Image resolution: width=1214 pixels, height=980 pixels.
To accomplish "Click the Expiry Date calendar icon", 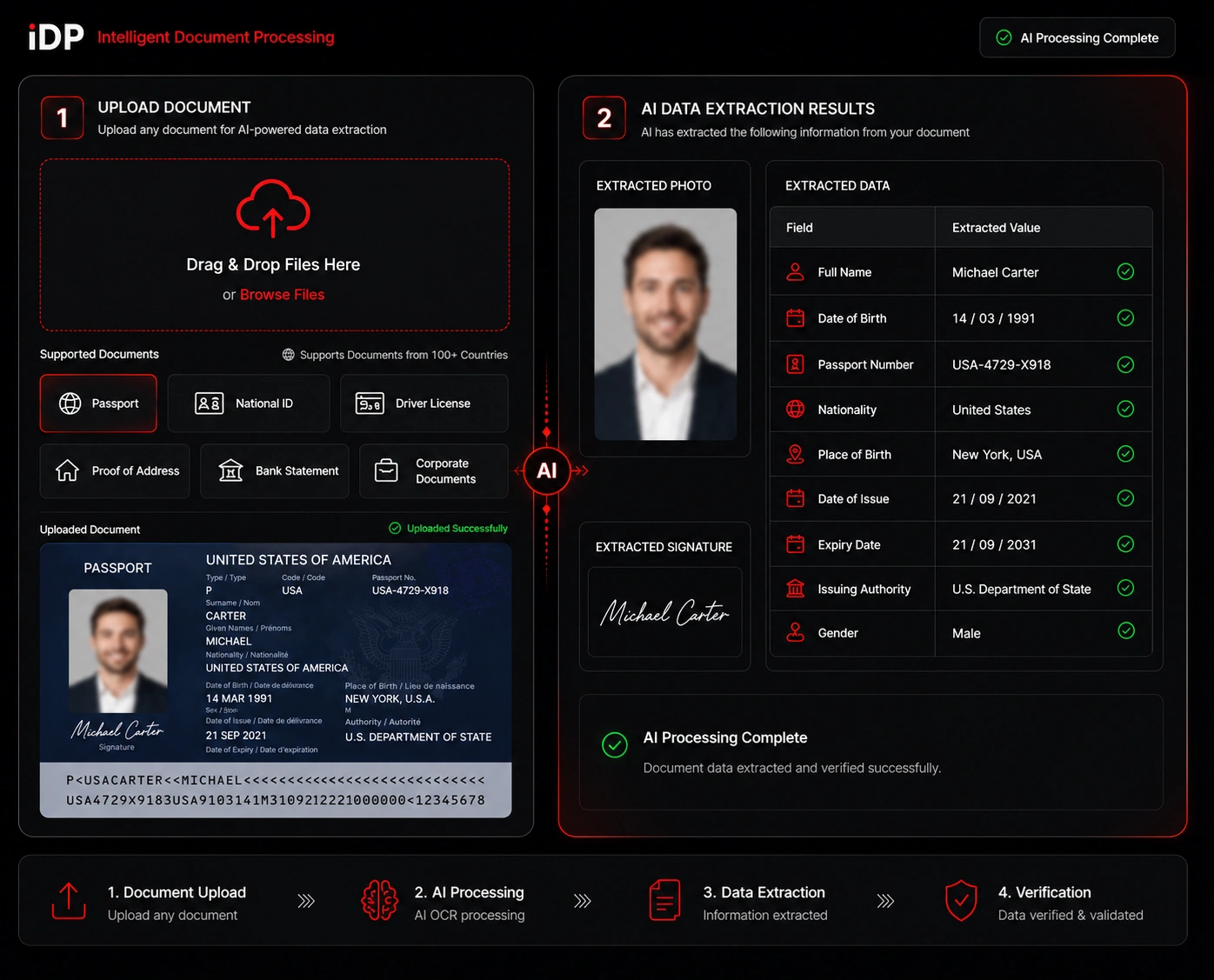I will 795,544.
